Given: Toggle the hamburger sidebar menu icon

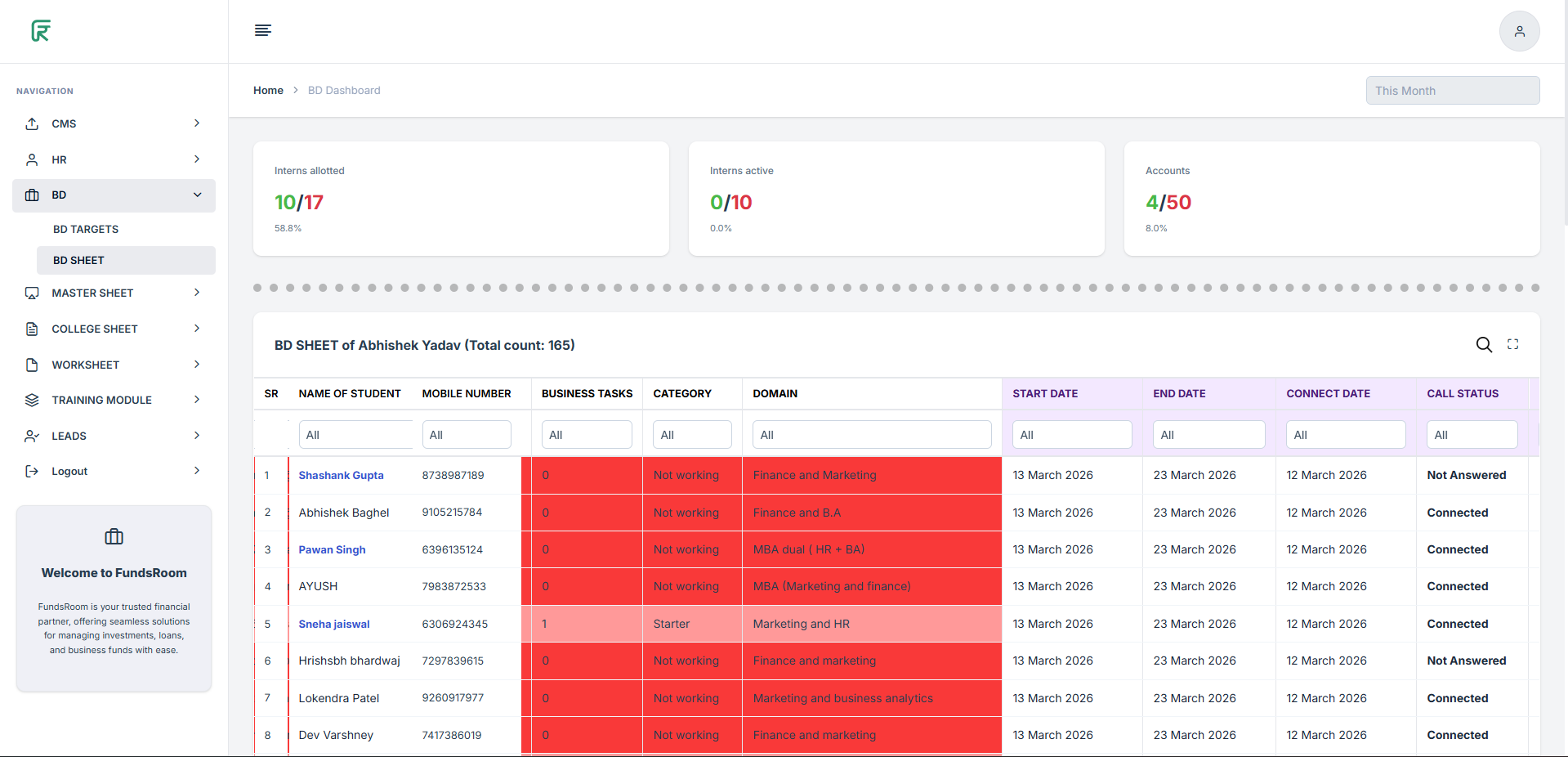Looking at the screenshot, I should (x=262, y=30).
